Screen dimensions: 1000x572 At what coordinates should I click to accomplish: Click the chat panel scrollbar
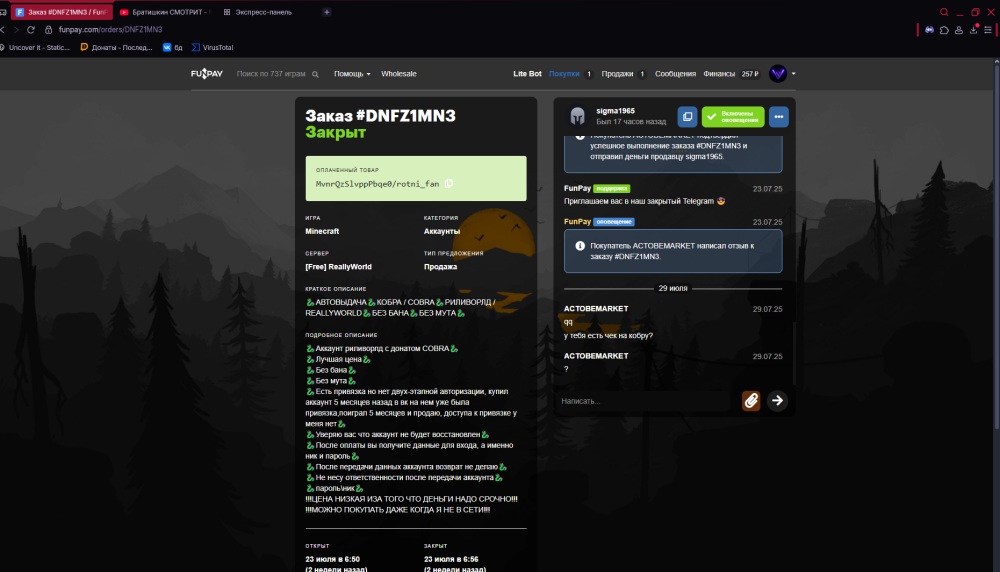[793, 351]
